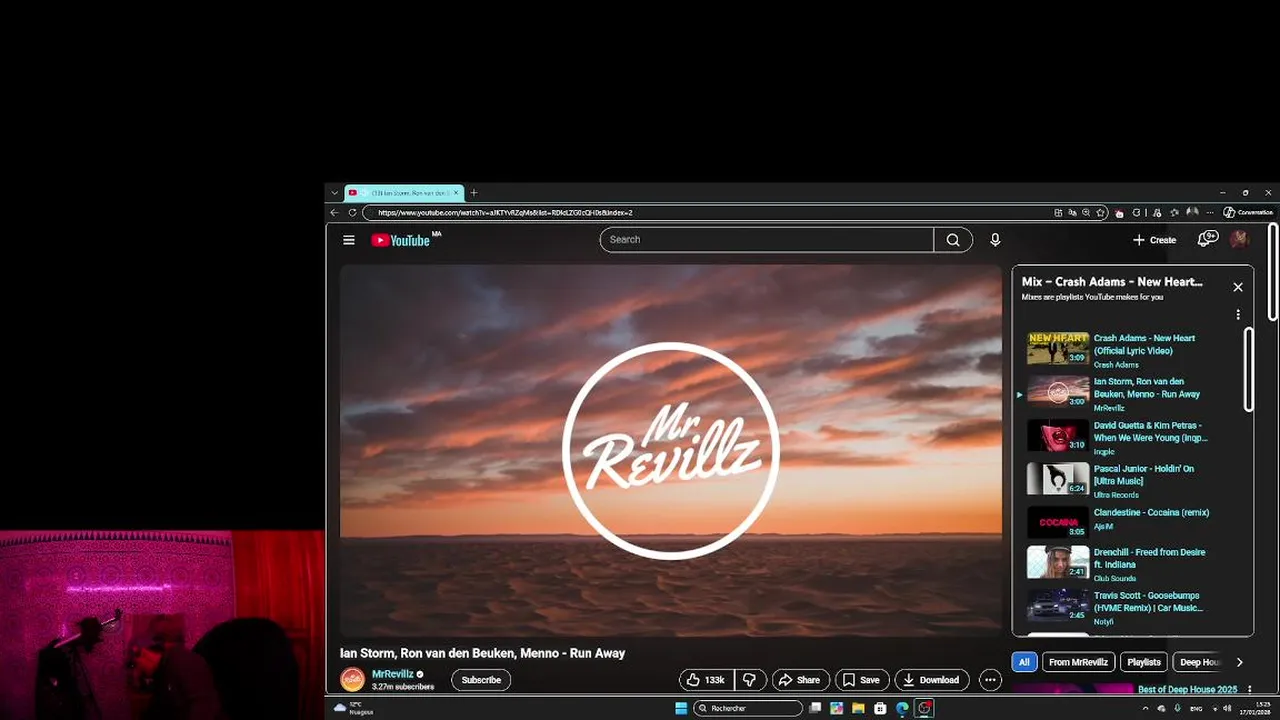Click the zoom magnifier in address bar

coord(1086,212)
